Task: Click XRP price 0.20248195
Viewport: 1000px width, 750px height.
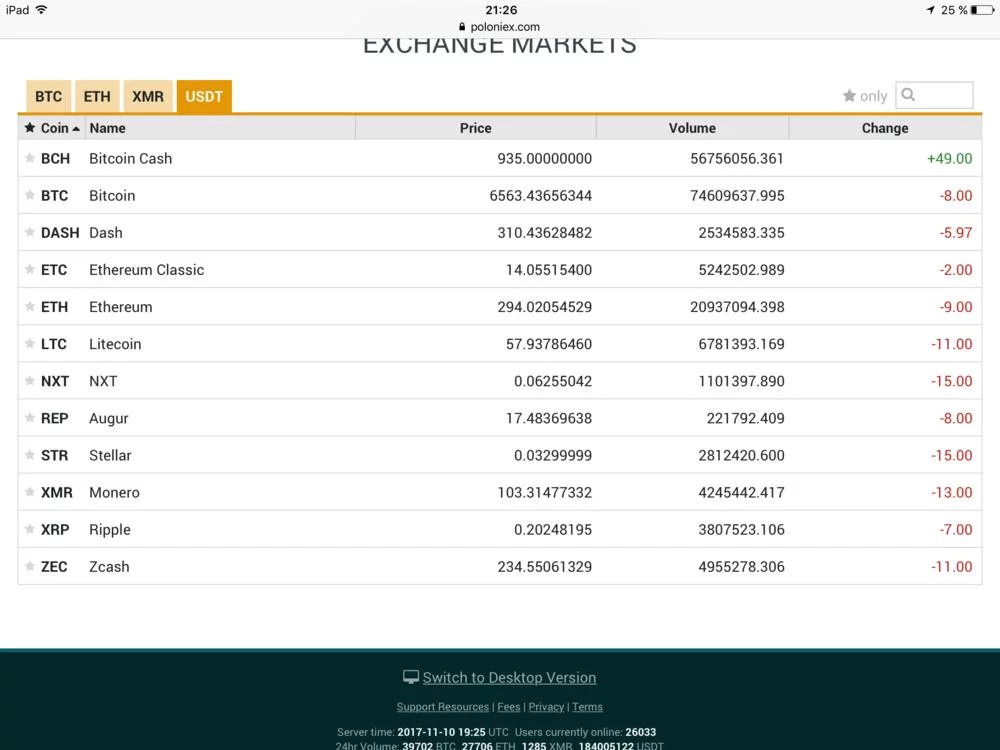Action: click(553, 529)
